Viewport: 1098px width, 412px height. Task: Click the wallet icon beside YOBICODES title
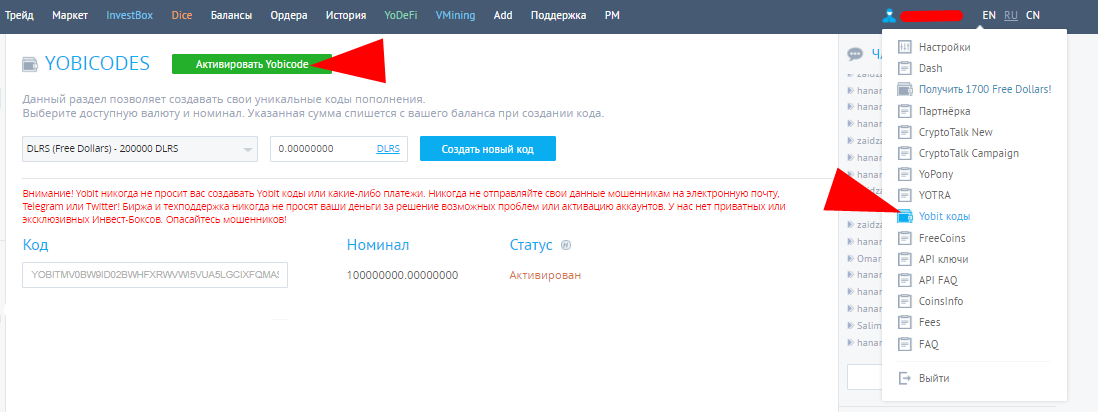pyautogui.click(x=30, y=64)
